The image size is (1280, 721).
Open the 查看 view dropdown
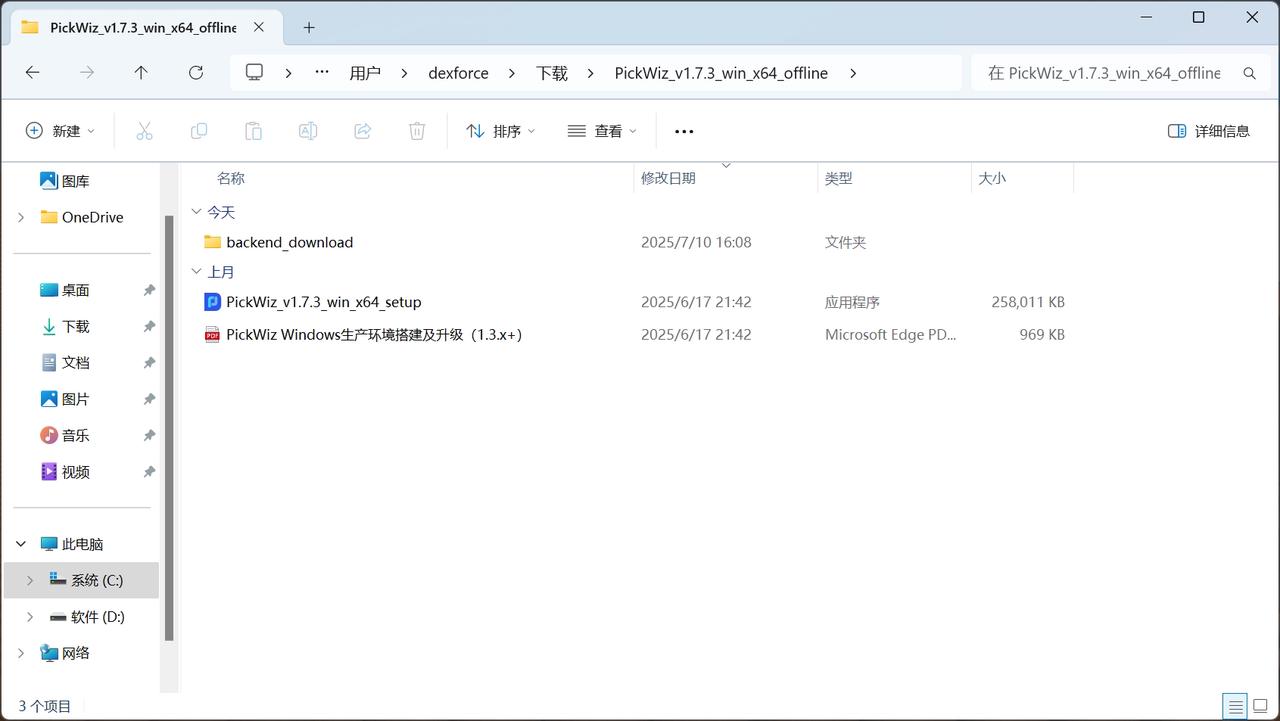click(x=602, y=131)
